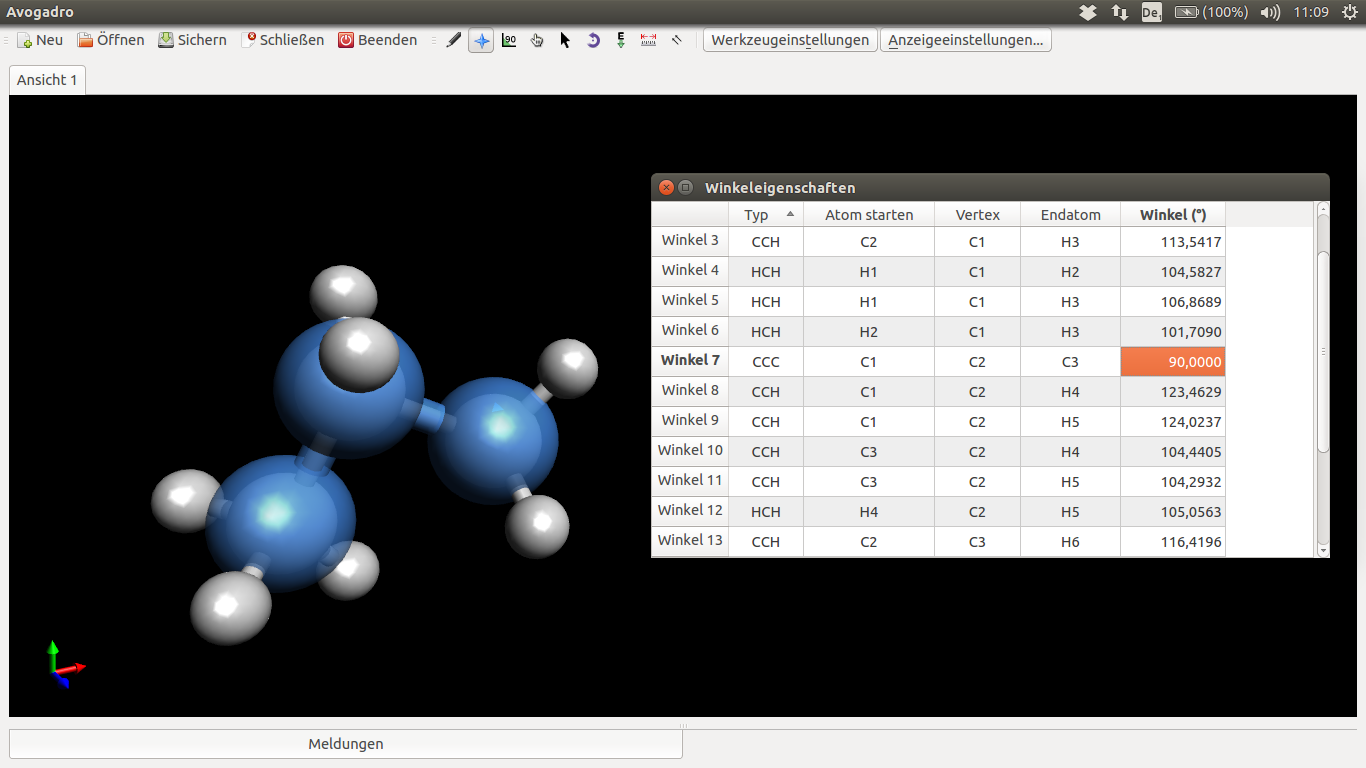
Task: Open the sound volume indicator
Action: [x=1270, y=12]
